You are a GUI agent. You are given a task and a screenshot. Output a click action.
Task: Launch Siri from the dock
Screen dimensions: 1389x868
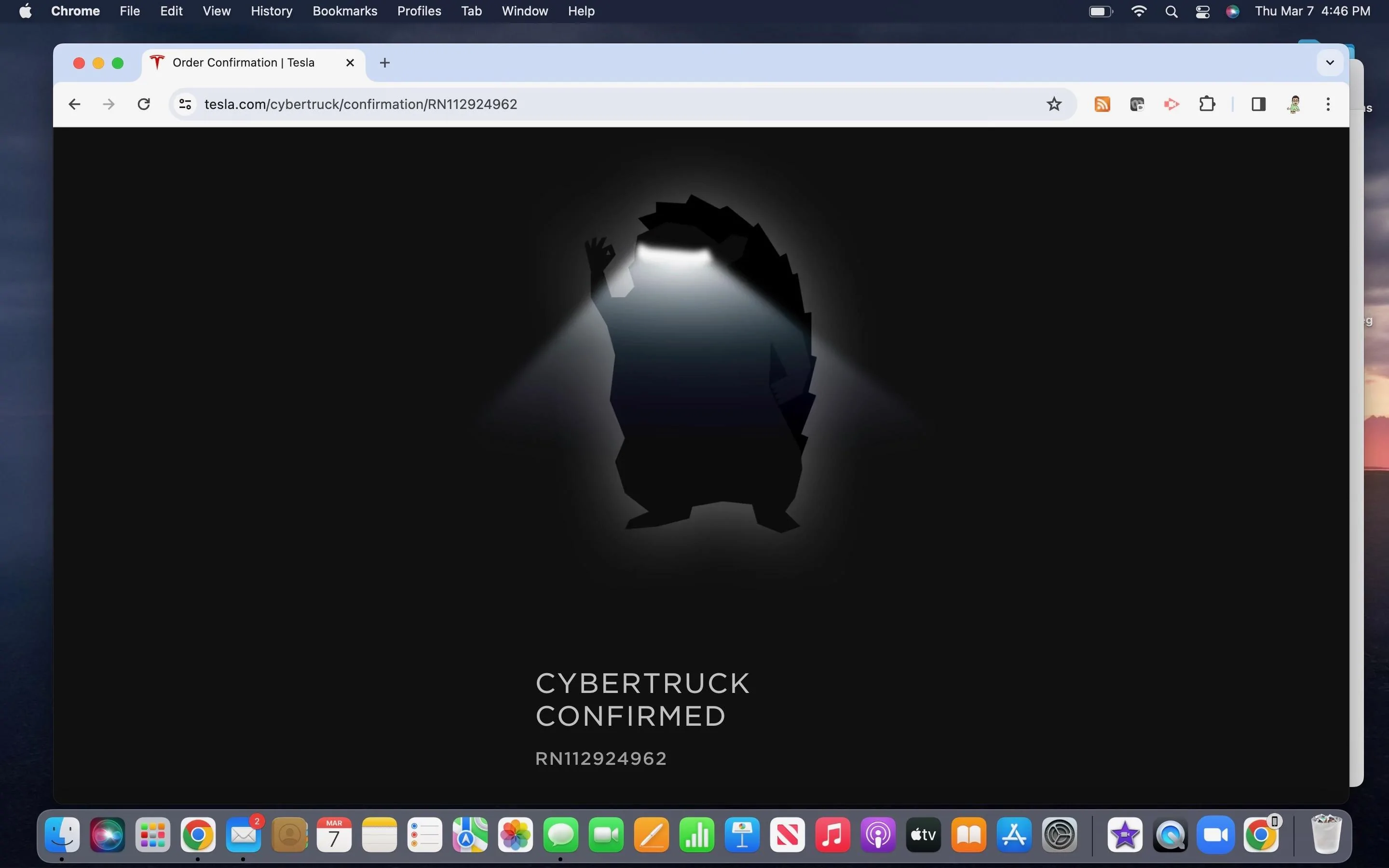click(x=108, y=834)
